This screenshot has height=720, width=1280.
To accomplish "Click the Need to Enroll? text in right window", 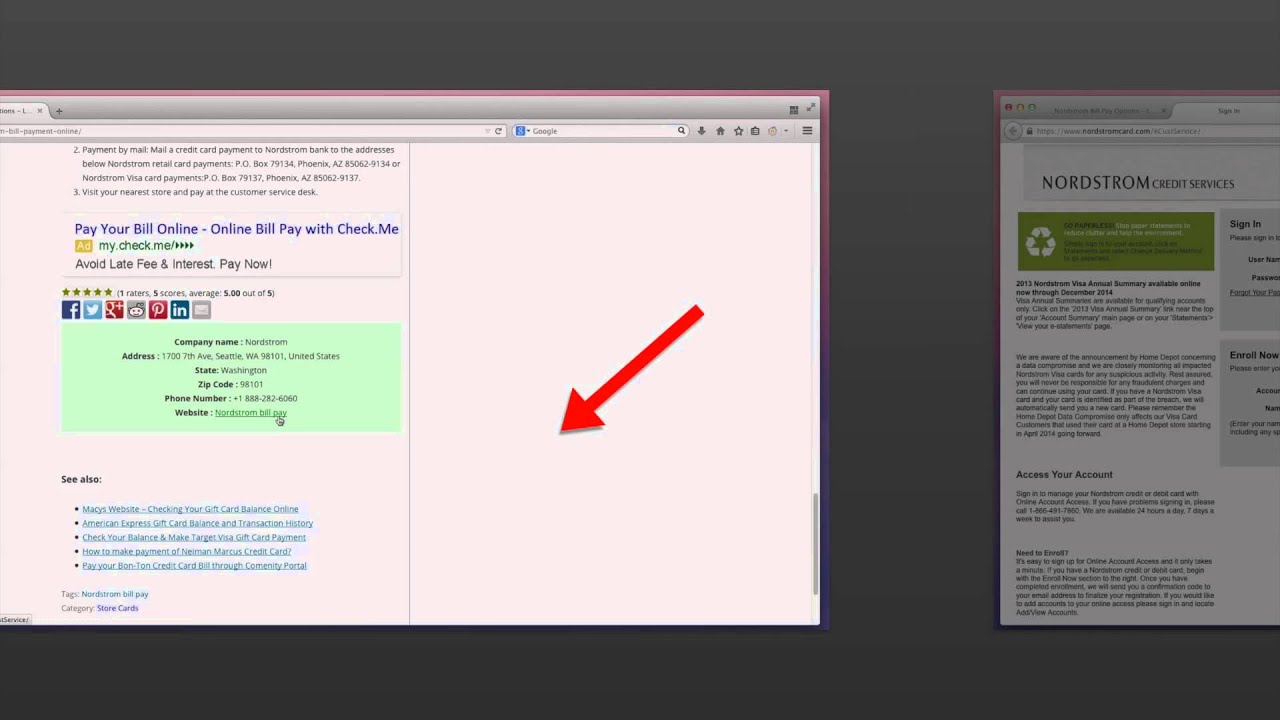I will (x=1042, y=553).
